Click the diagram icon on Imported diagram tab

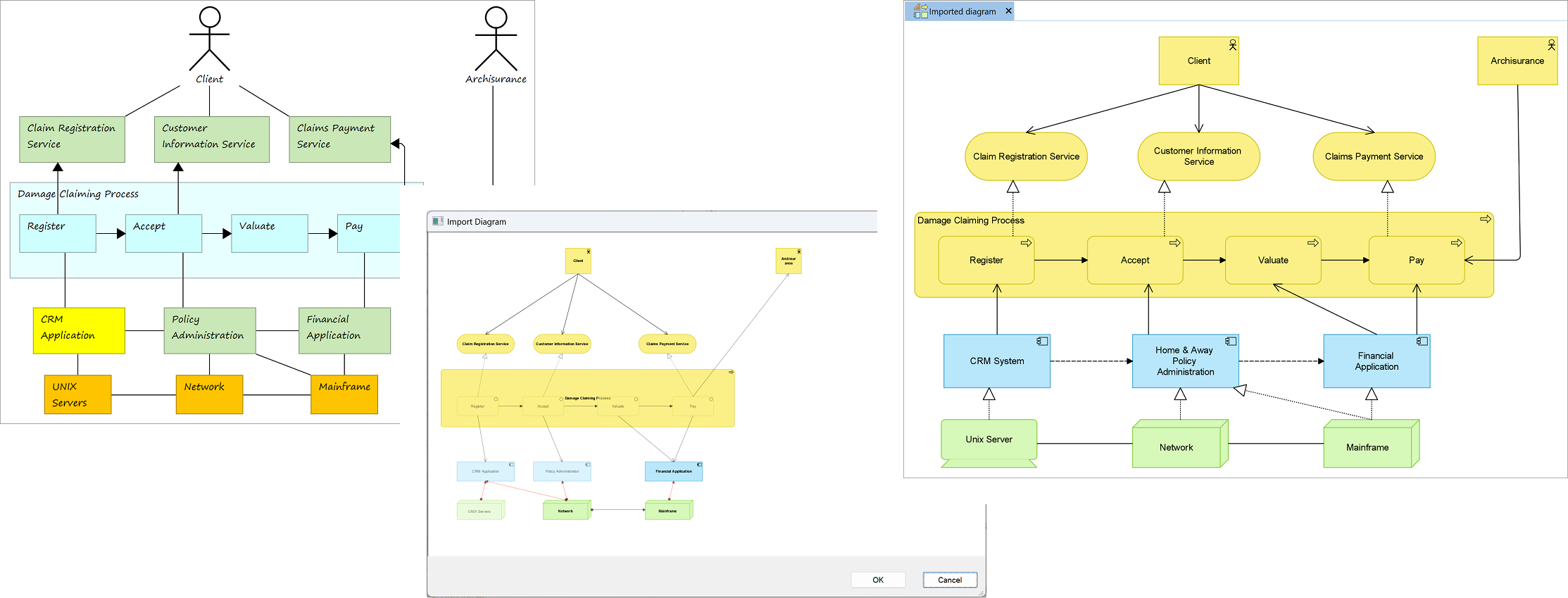[x=920, y=11]
